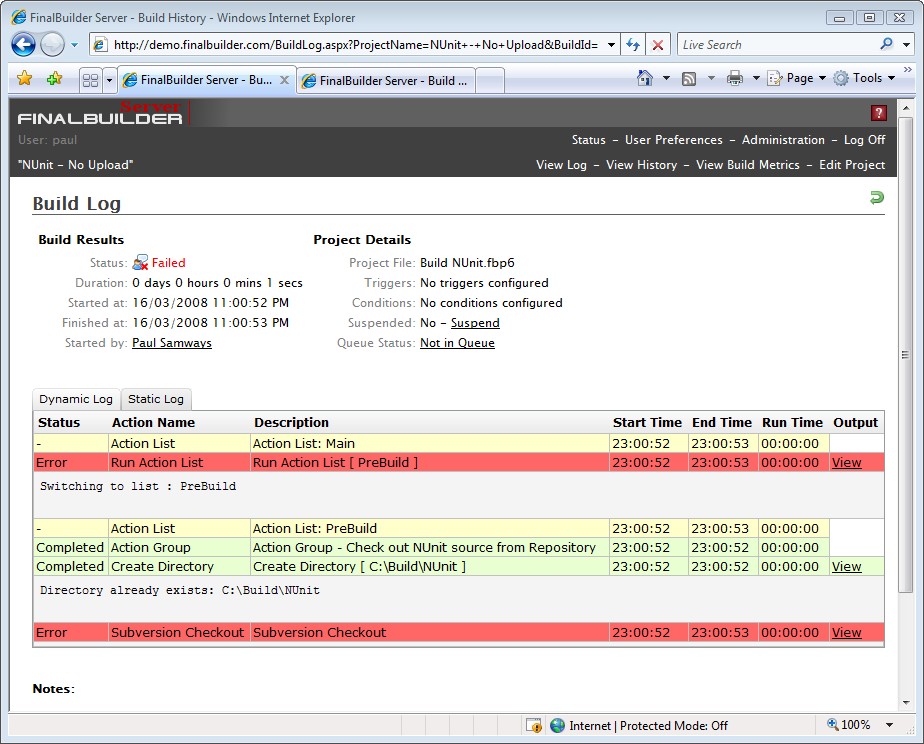Image resolution: width=924 pixels, height=744 pixels.
Task: Expand the command bar overflow chevron
Action: [908, 70]
